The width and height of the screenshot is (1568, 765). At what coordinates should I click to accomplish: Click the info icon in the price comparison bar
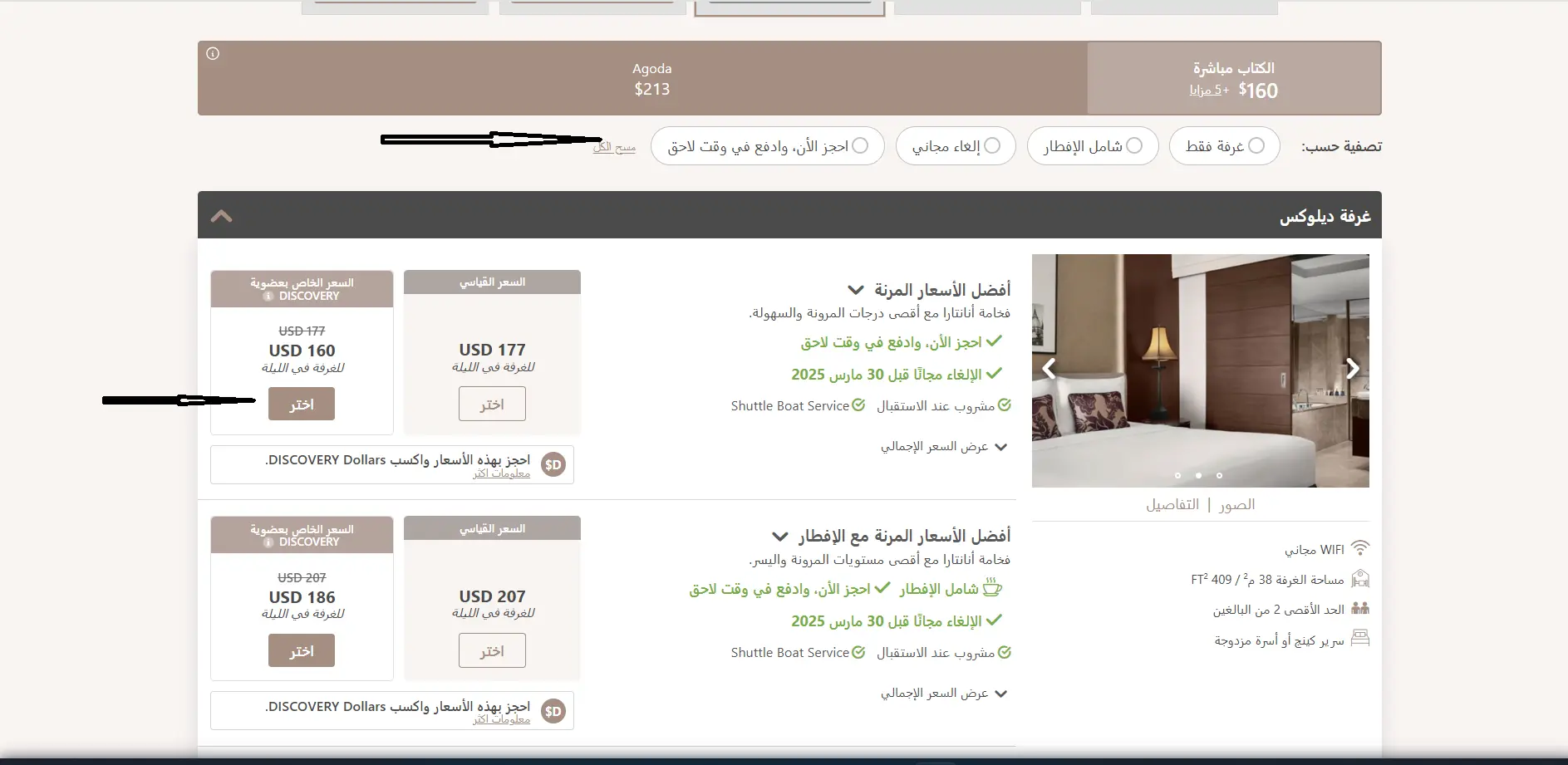tap(213, 54)
